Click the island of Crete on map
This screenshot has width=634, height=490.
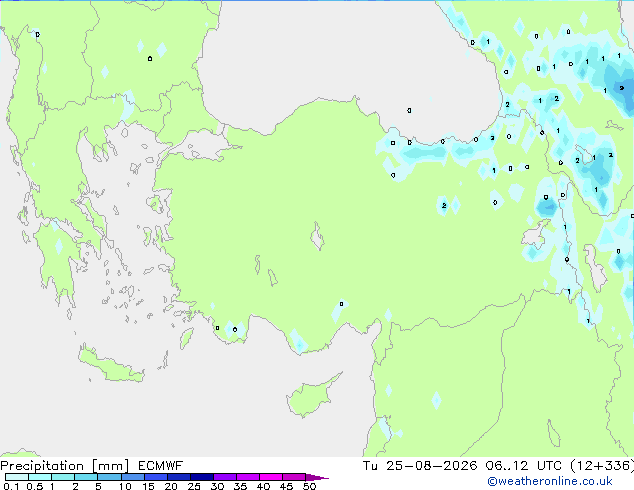[110, 366]
